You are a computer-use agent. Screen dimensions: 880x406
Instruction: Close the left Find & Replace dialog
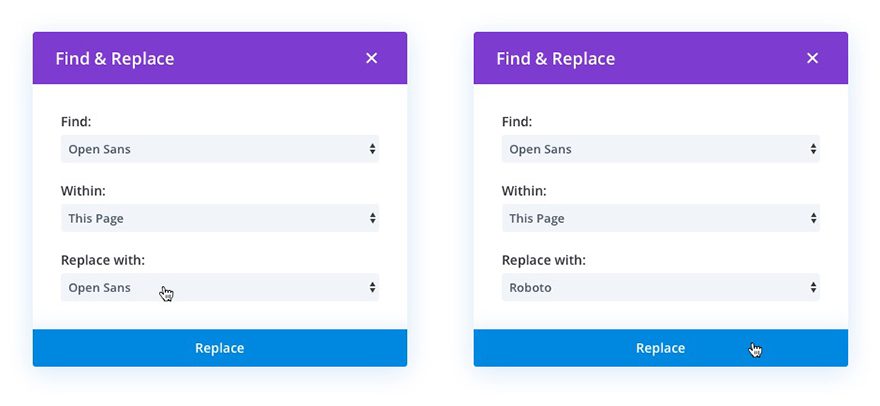pyautogui.click(x=372, y=58)
